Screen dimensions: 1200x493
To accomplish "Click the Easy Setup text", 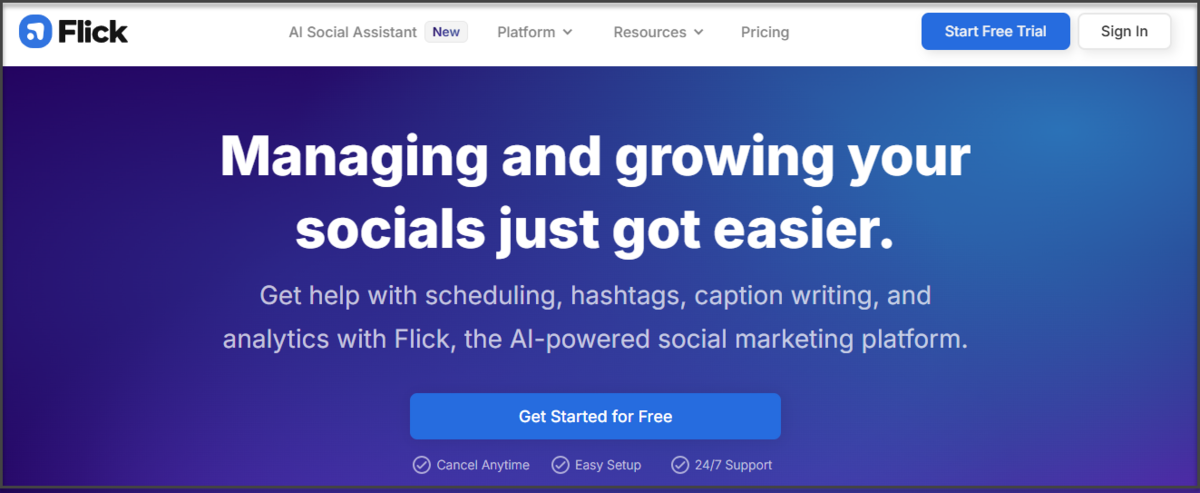I will point(608,465).
